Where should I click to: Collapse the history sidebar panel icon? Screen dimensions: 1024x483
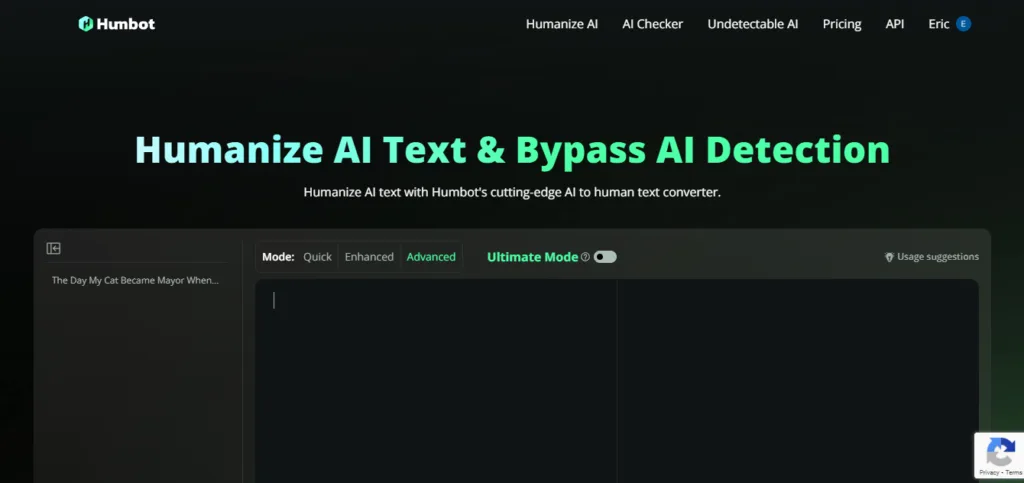(x=54, y=248)
